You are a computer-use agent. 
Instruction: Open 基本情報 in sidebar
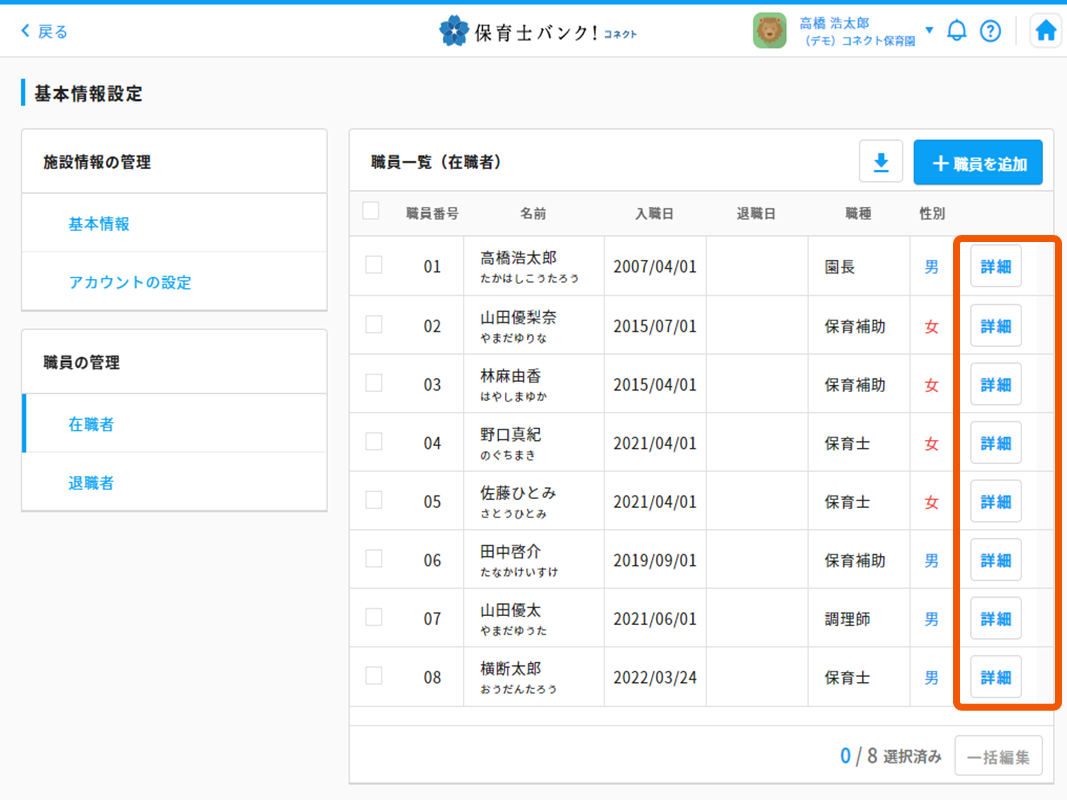pyautogui.click(x=99, y=224)
